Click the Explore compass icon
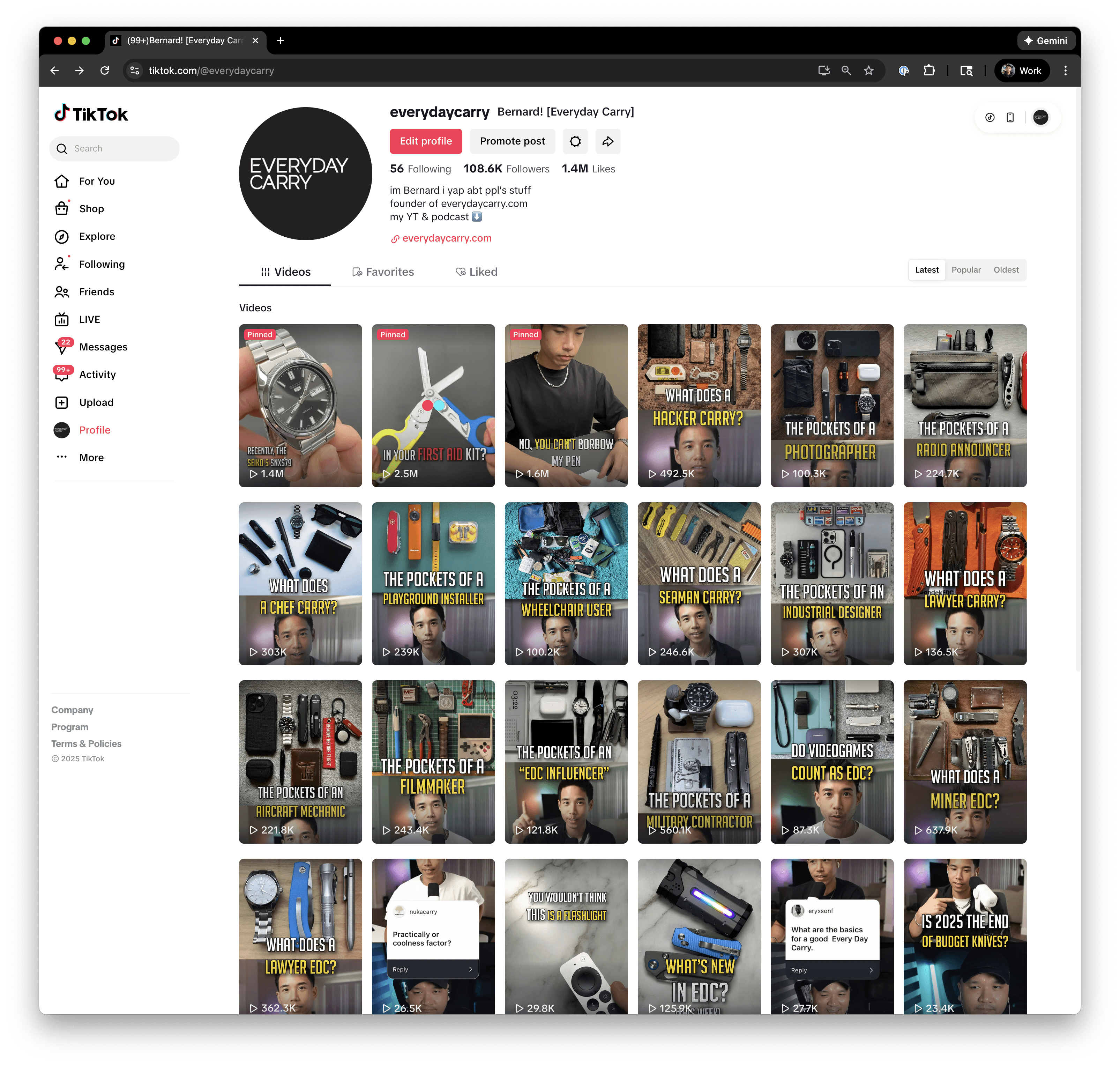The image size is (1120, 1066). (x=62, y=236)
